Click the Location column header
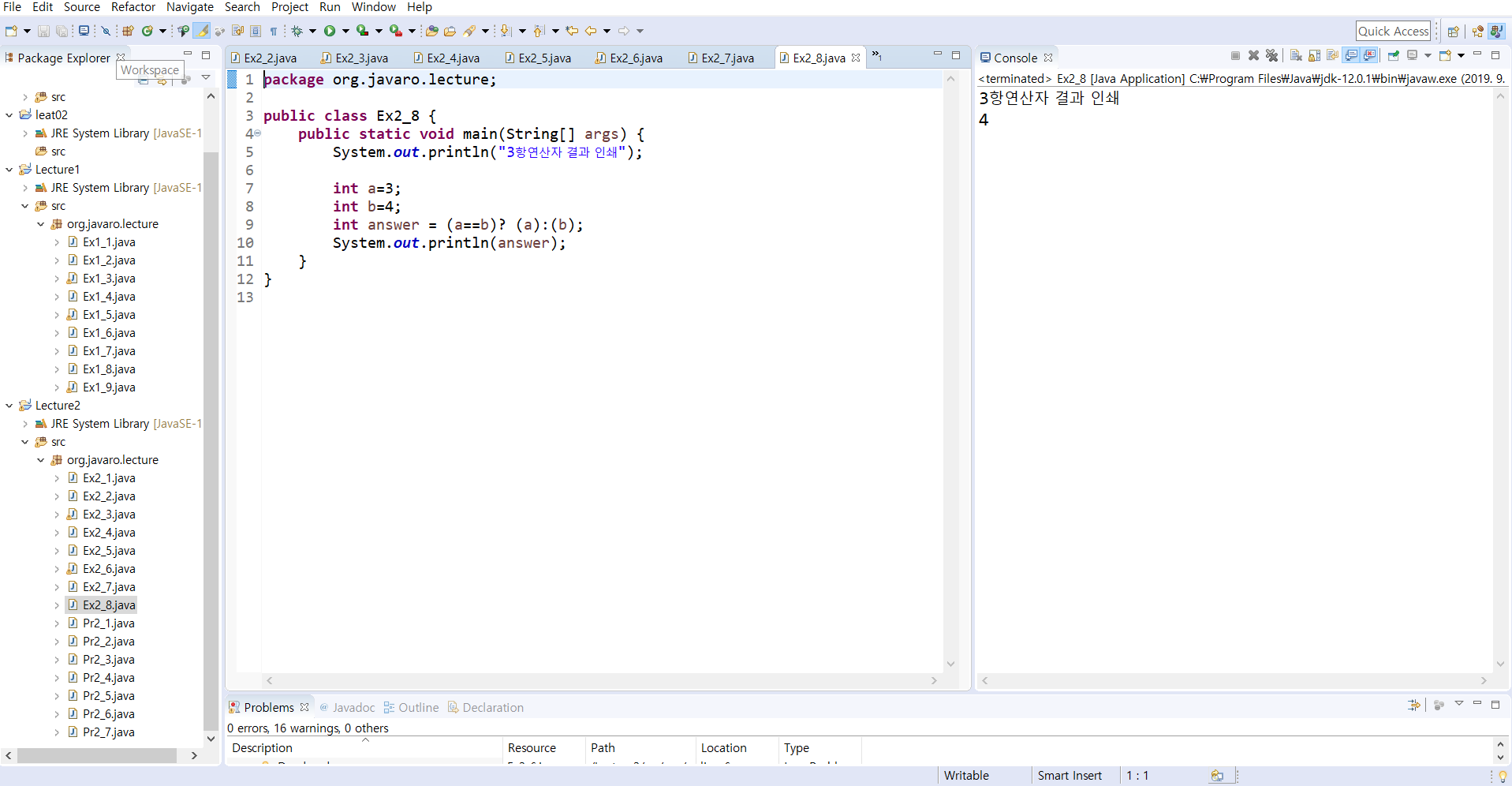 tap(737, 748)
